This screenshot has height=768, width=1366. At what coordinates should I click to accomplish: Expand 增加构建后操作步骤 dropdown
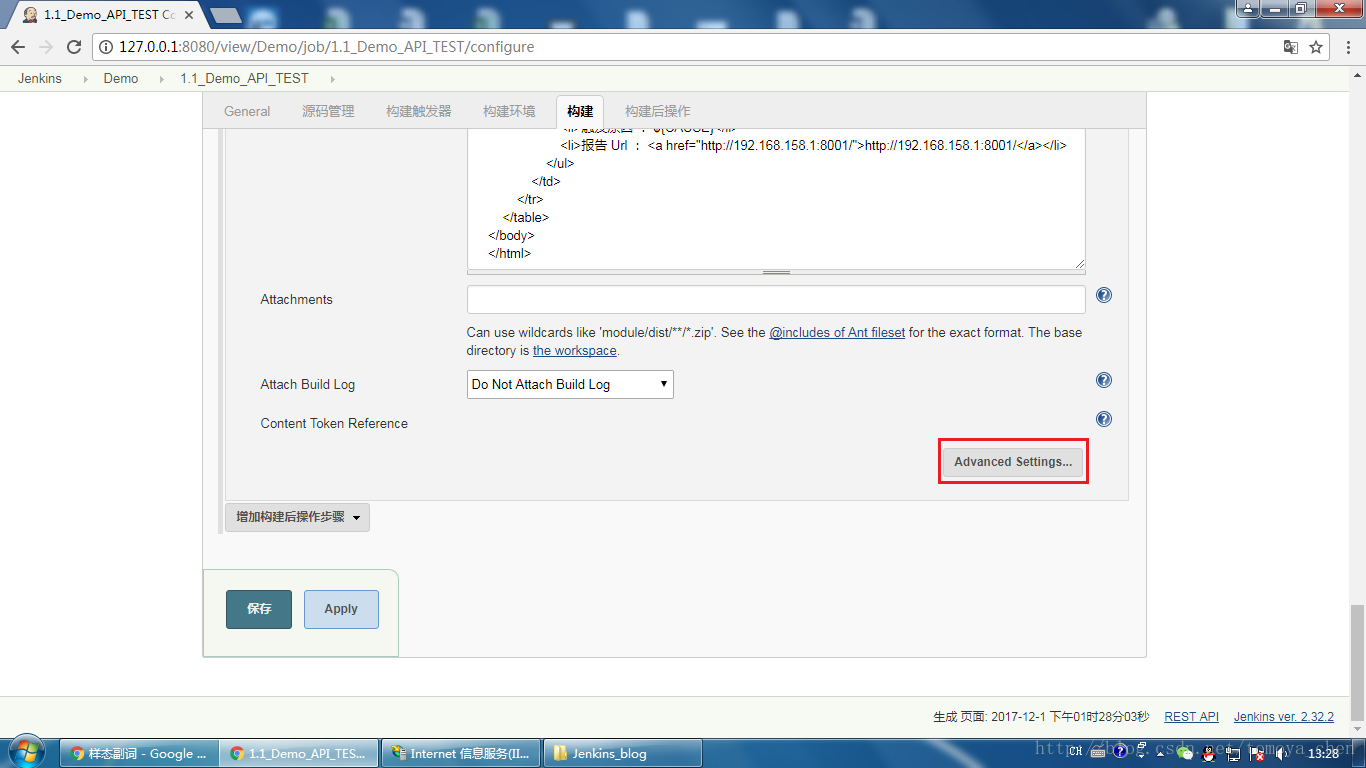tap(297, 517)
